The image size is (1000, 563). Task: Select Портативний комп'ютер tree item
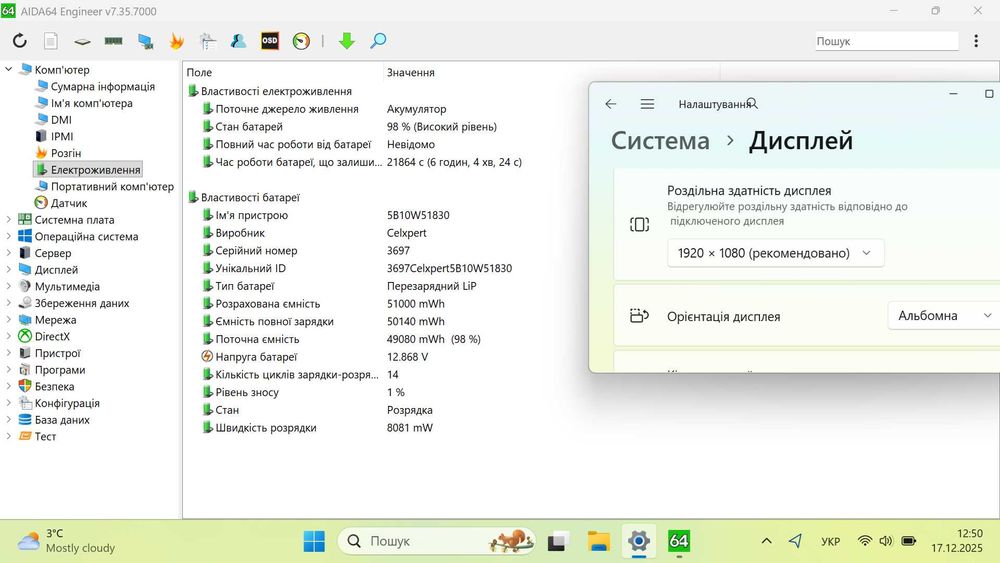[x=112, y=186]
